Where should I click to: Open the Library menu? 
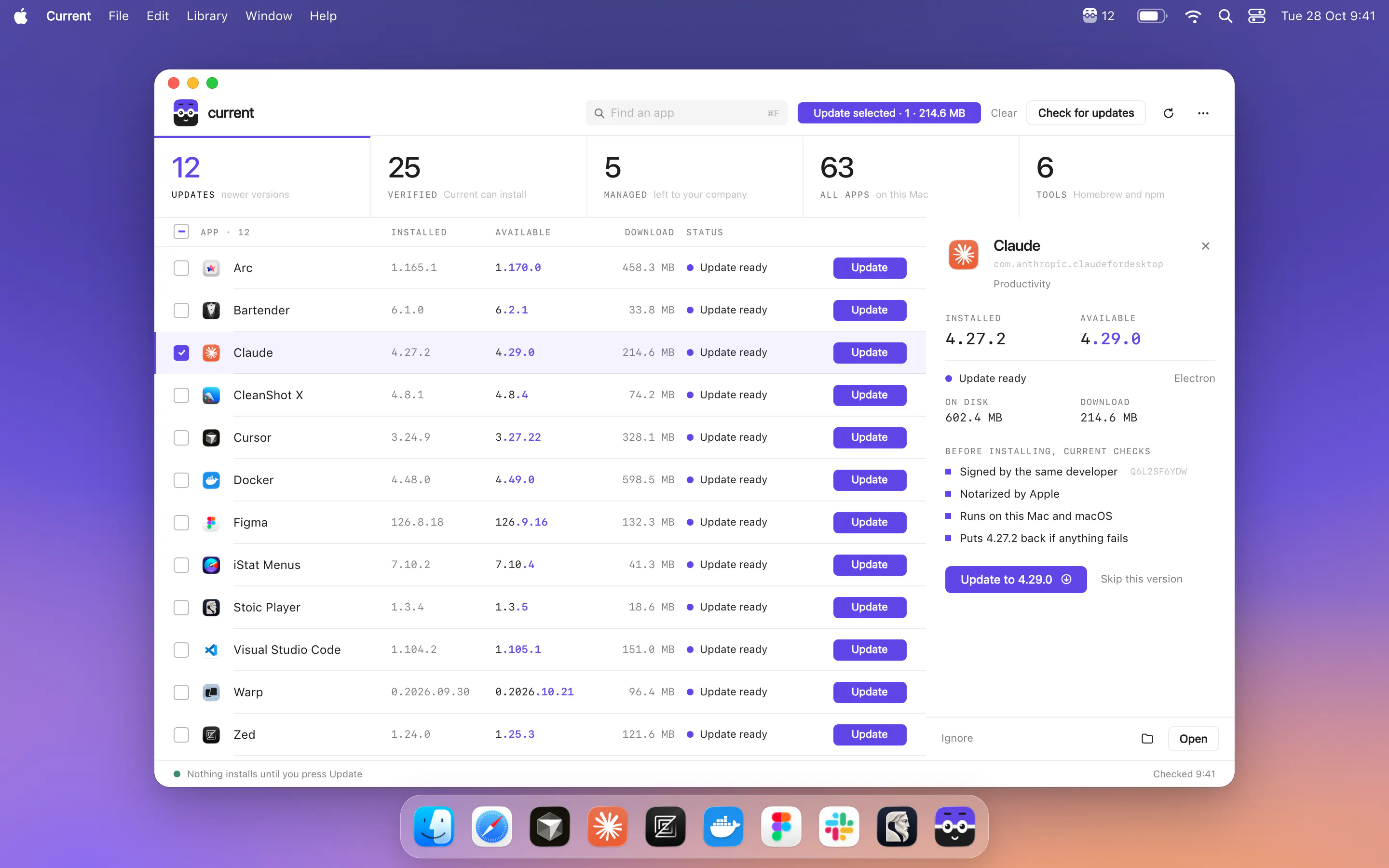pyautogui.click(x=206, y=16)
